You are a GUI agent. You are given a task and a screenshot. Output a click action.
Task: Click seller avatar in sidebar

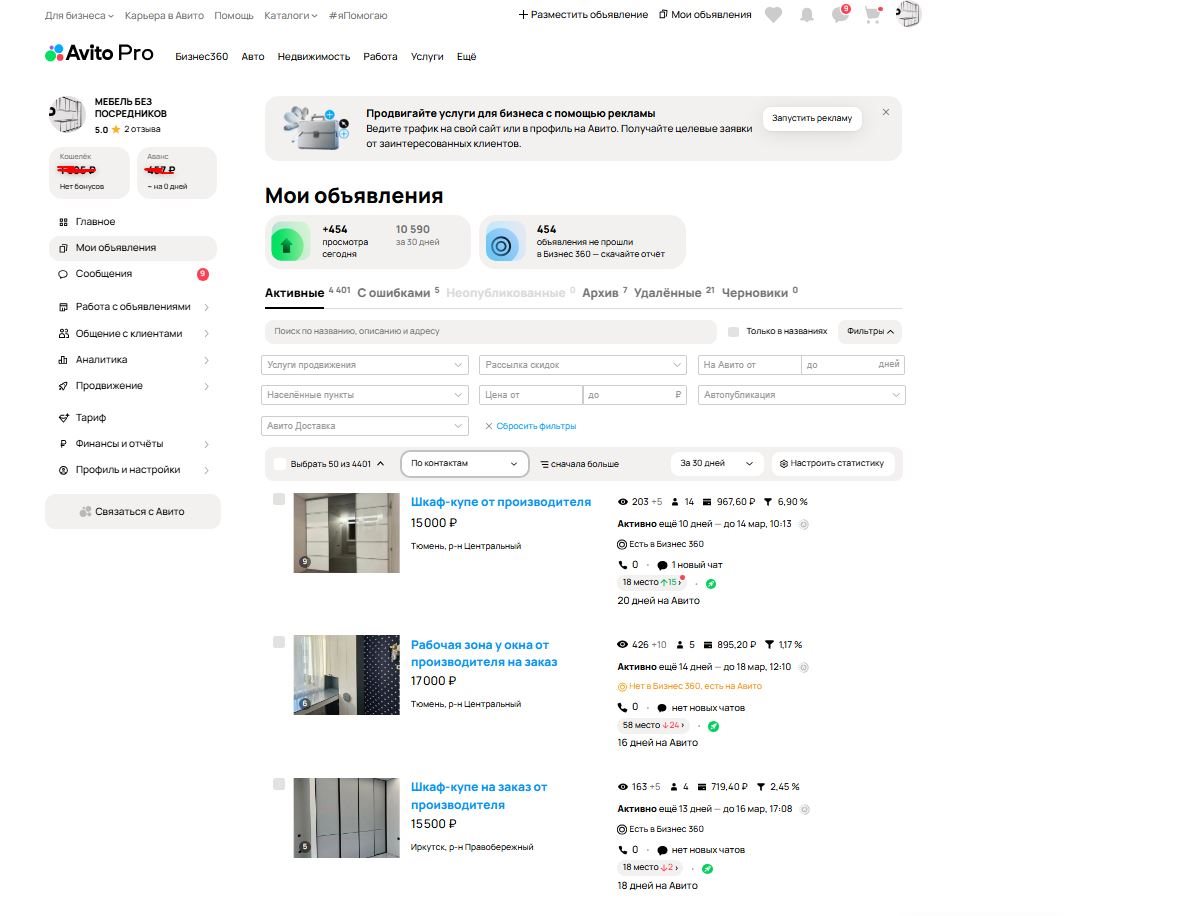tap(67, 114)
